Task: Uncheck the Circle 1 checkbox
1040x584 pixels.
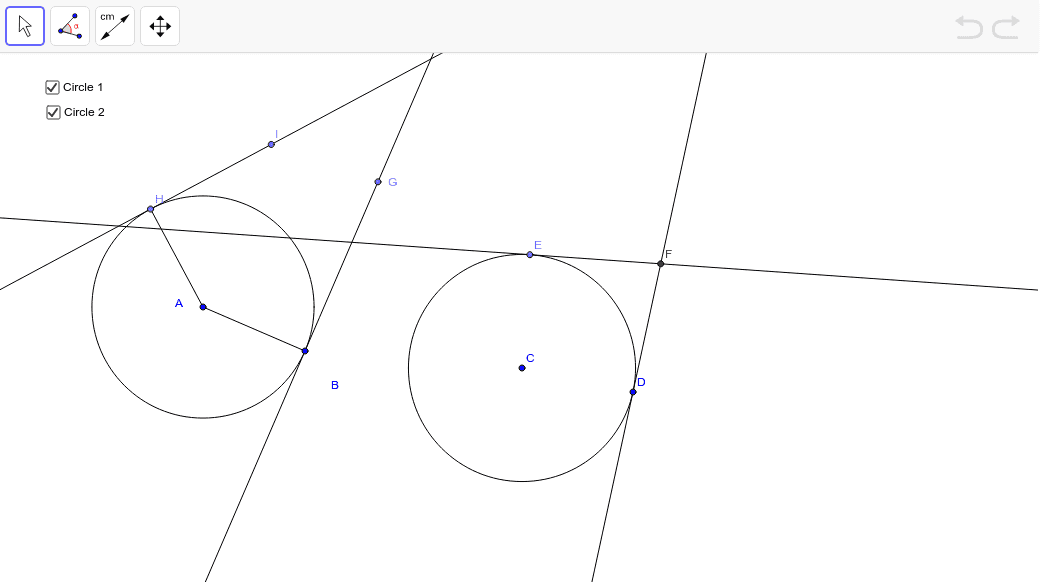Action: [x=52, y=87]
